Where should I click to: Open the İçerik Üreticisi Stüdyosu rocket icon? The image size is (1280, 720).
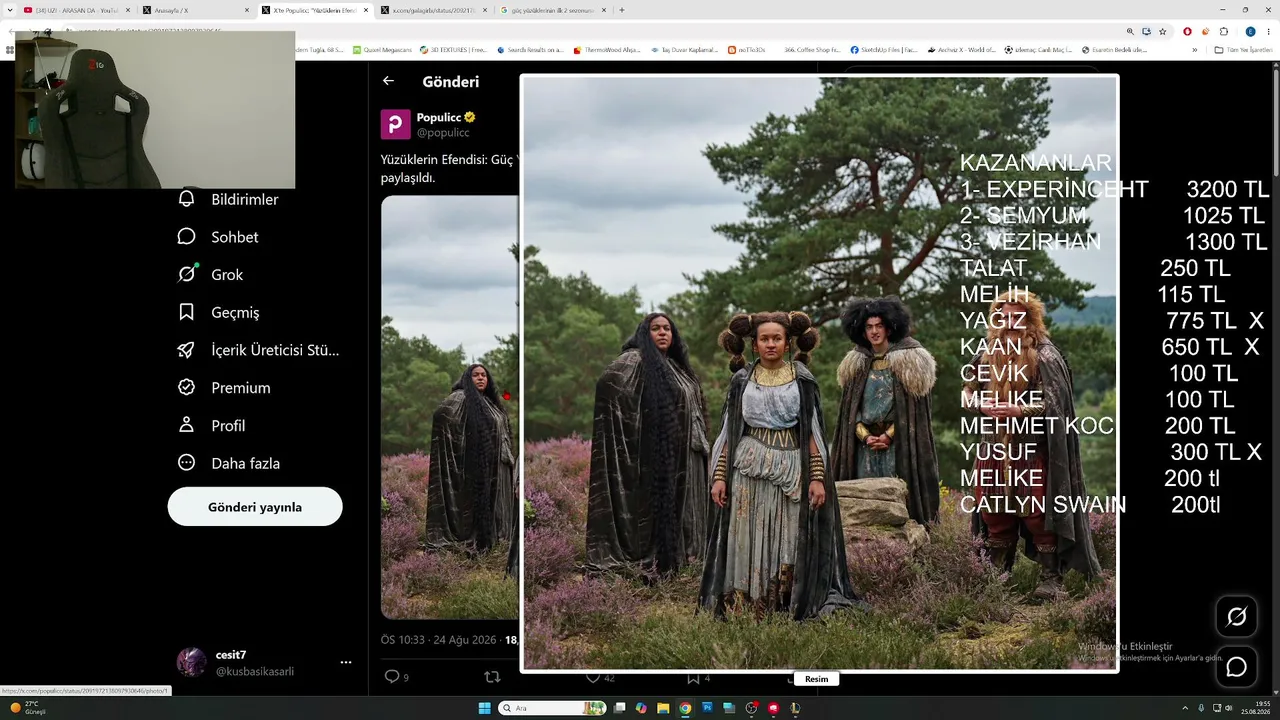tap(186, 350)
